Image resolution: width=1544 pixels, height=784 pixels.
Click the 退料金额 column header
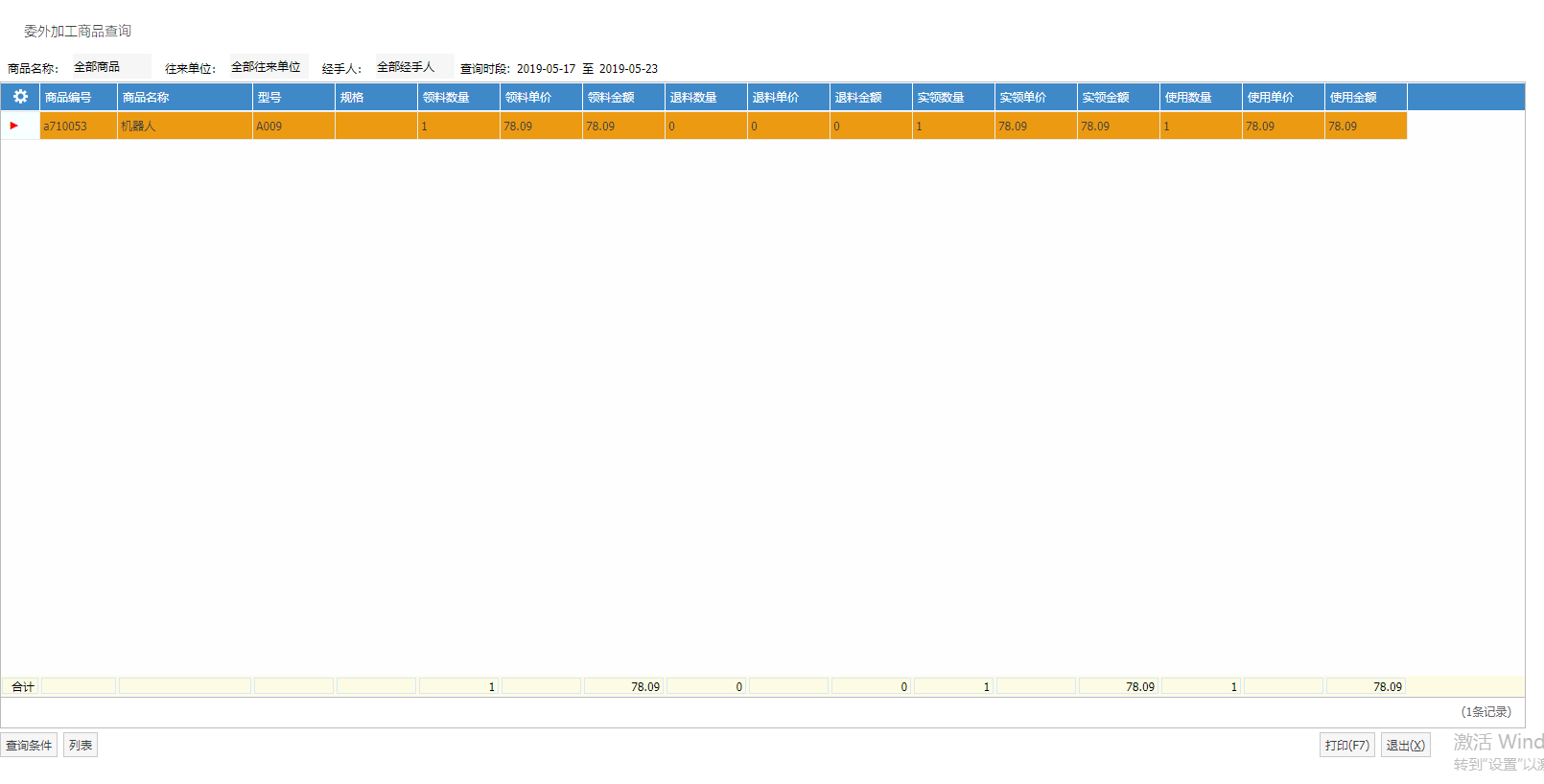point(871,97)
